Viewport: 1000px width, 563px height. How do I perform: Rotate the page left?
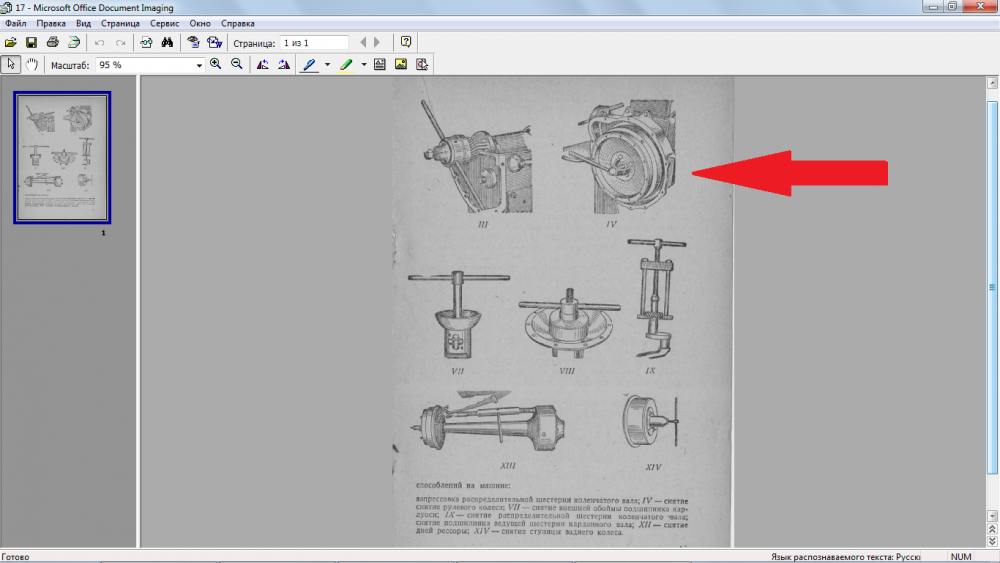pos(263,64)
